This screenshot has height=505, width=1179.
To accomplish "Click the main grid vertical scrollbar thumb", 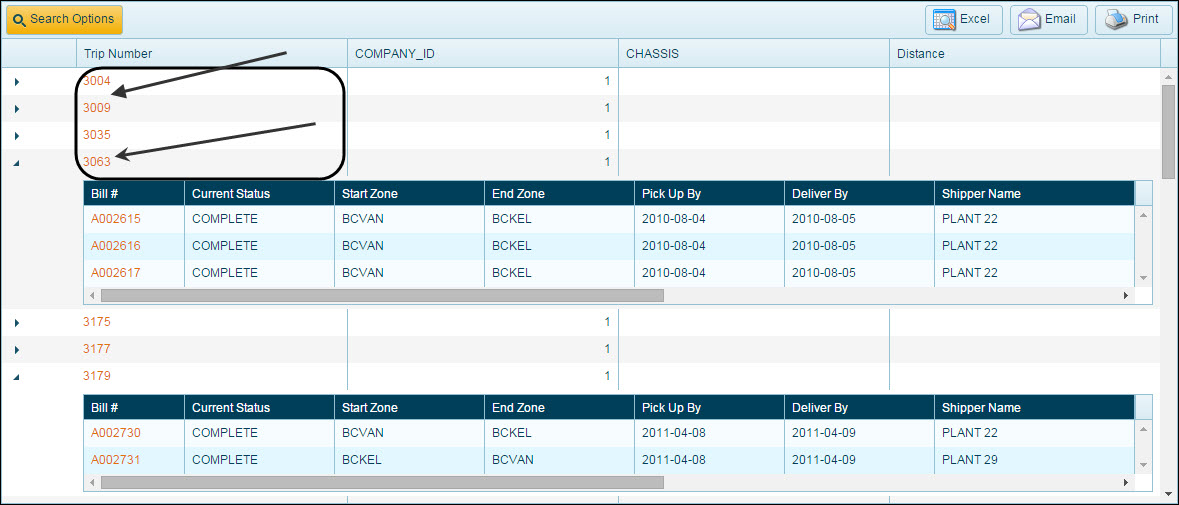I will tap(1168, 132).
